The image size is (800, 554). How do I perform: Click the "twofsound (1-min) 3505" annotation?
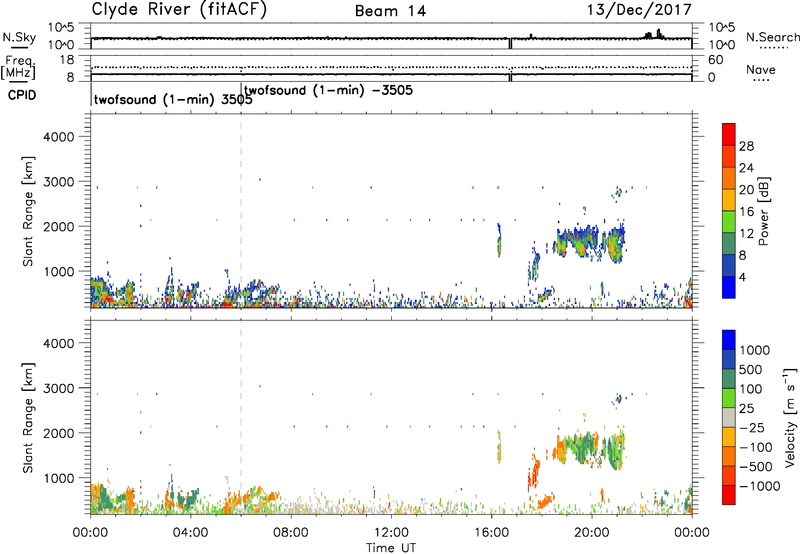(173, 99)
